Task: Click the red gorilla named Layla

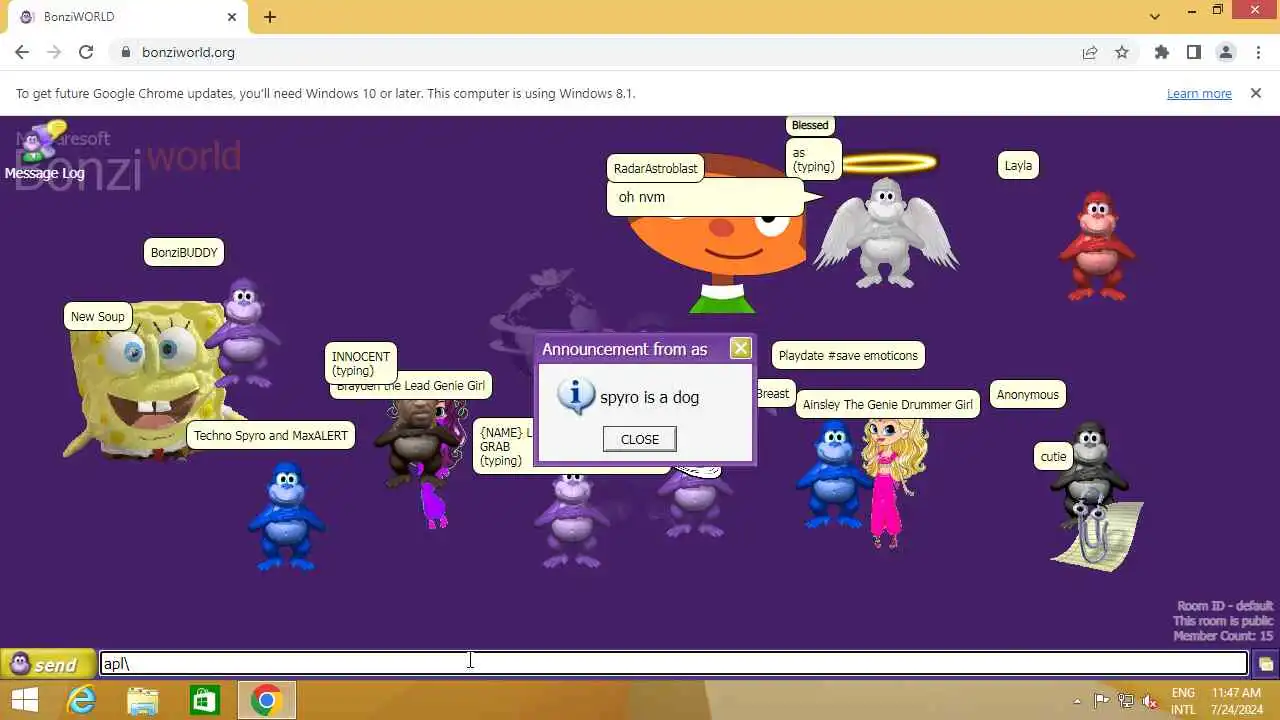Action: [1097, 246]
